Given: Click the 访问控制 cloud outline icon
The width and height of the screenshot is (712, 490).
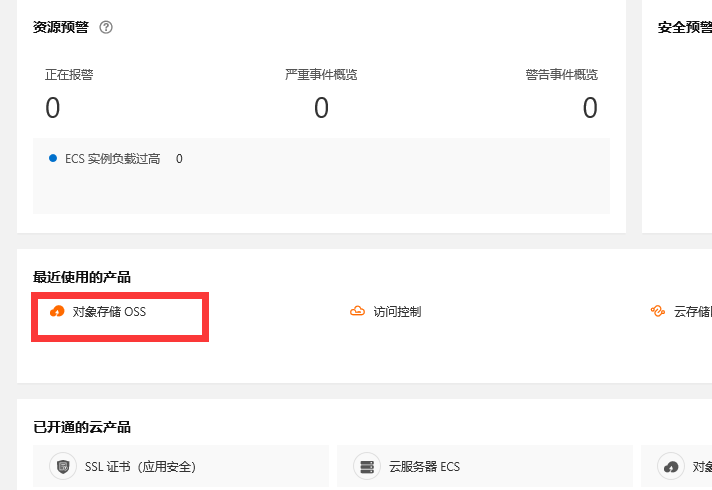Looking at the screenshot, I should tap(357, 312).
